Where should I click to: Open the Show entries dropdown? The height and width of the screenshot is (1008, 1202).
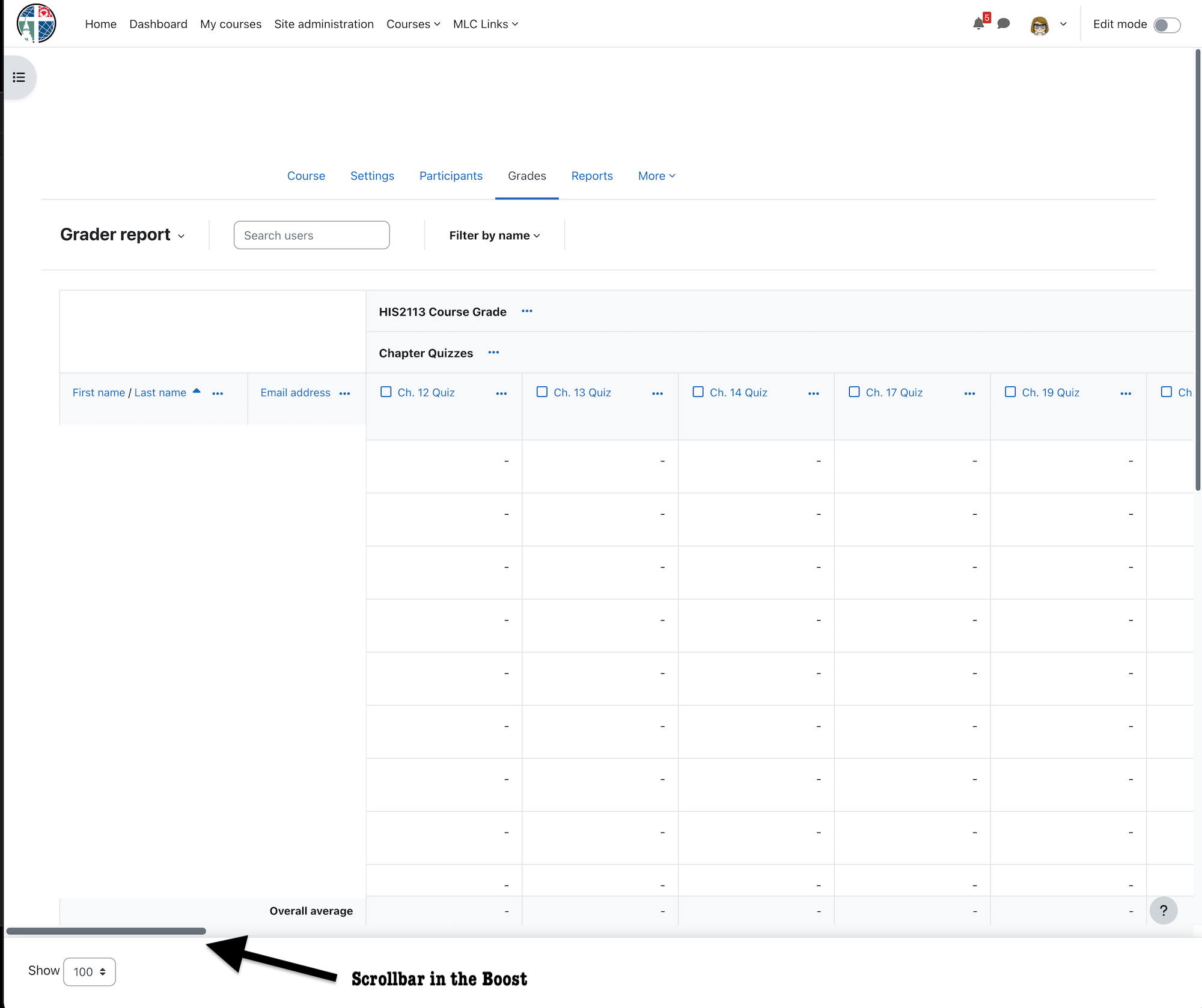[x=89, y=971]
